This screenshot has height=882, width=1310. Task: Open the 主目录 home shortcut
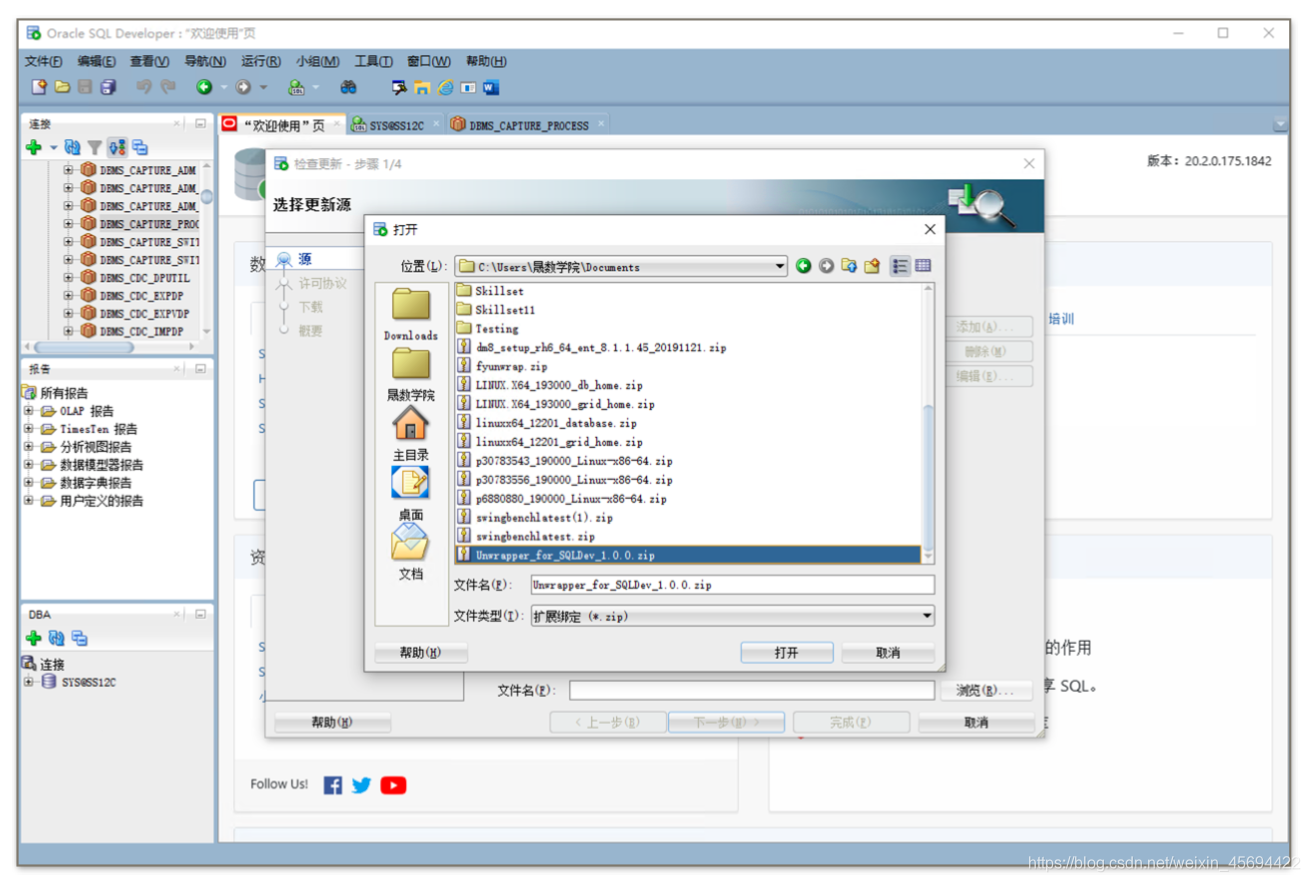411,433
